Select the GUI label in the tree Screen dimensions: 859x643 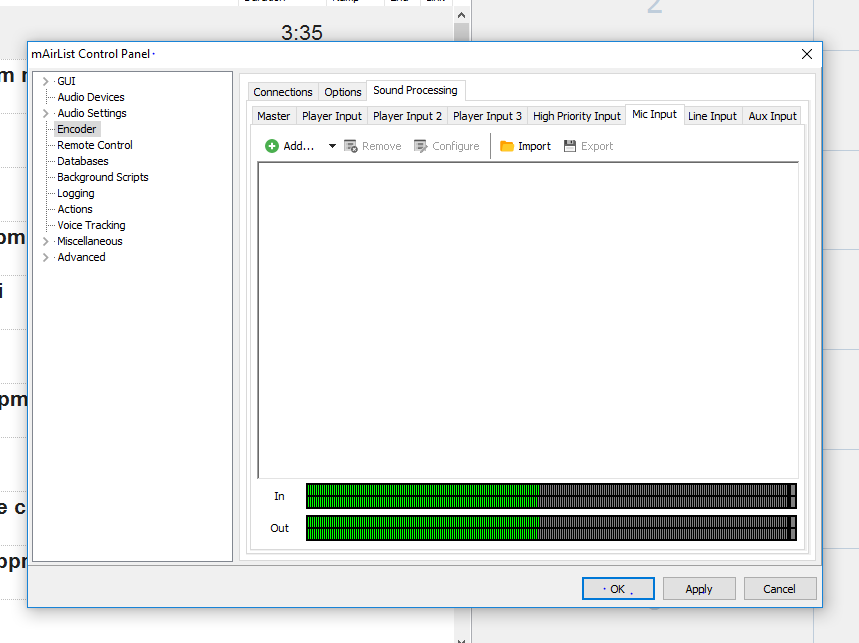click(66, 82)
